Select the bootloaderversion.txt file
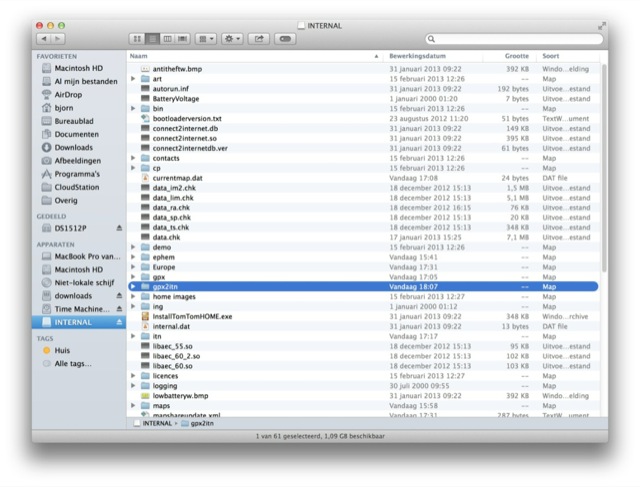 coord(362,118)
